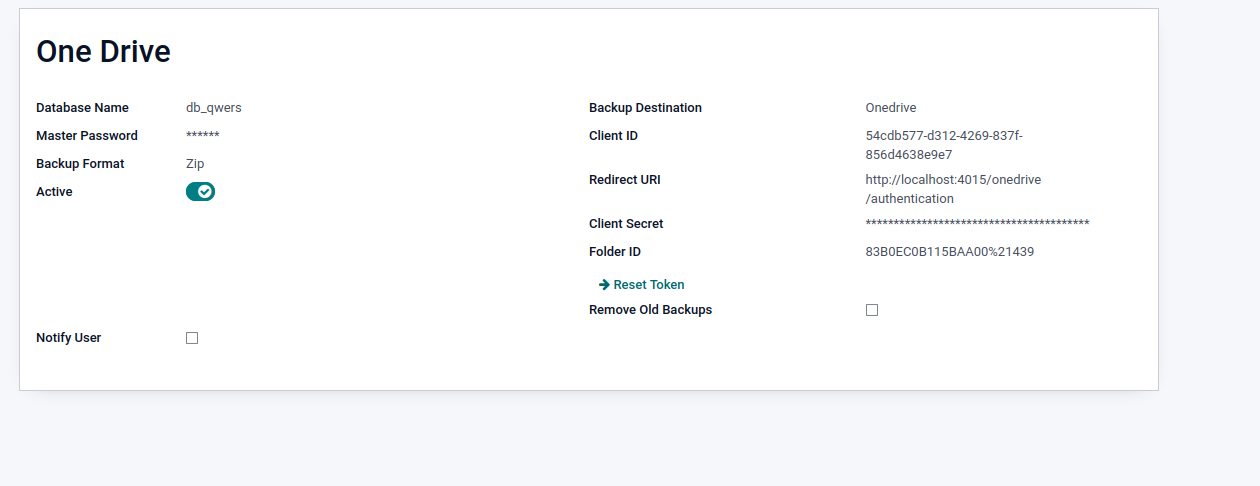Select the db_qwers database name field
The width and height of the screenshot is (1260, 486).
click(x=214, y=108)
